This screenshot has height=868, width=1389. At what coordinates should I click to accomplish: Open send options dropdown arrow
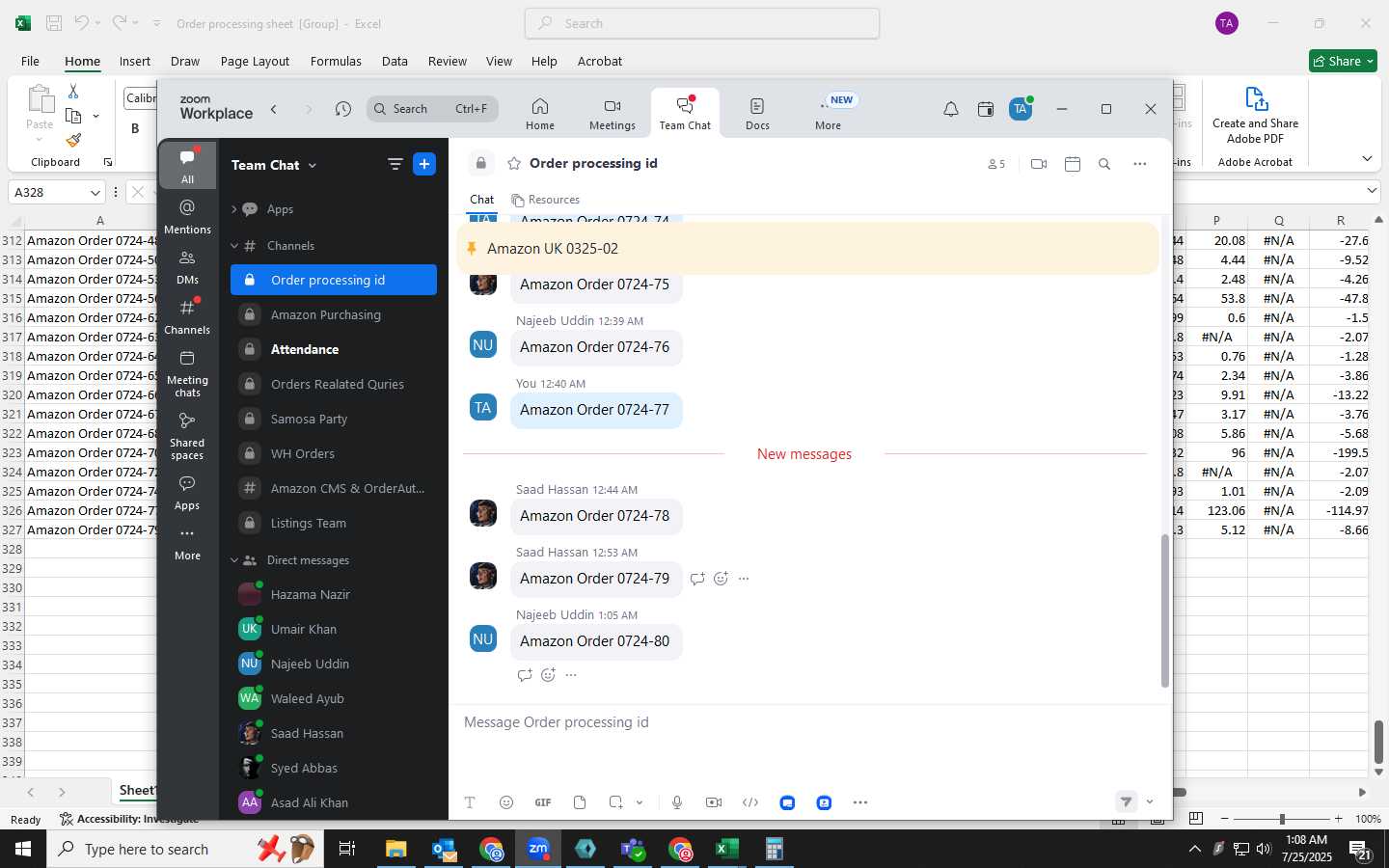pyautogui.click(x=1149, y=802)
